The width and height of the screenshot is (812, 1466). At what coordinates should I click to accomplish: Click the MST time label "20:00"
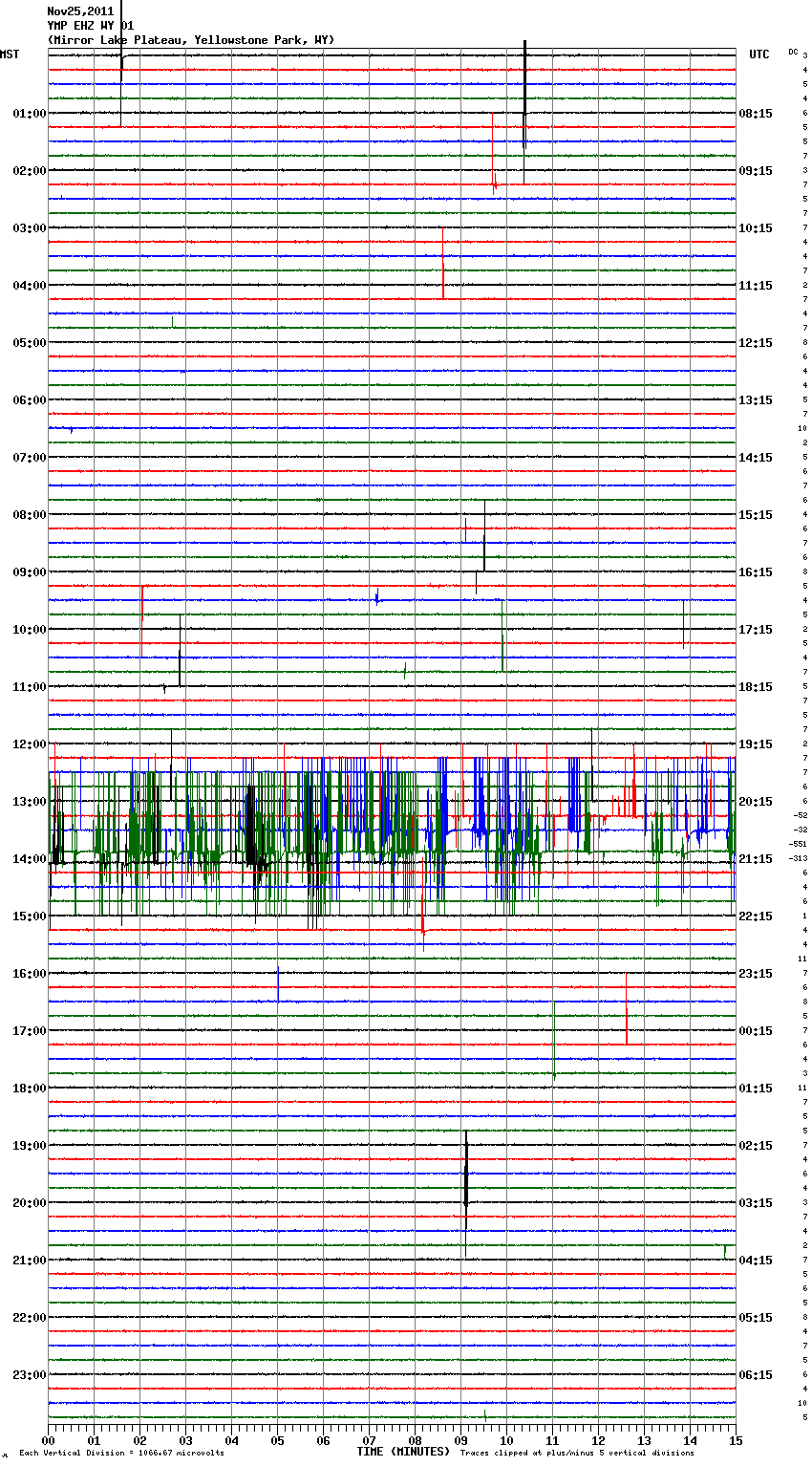click(x=30, y=1203)
